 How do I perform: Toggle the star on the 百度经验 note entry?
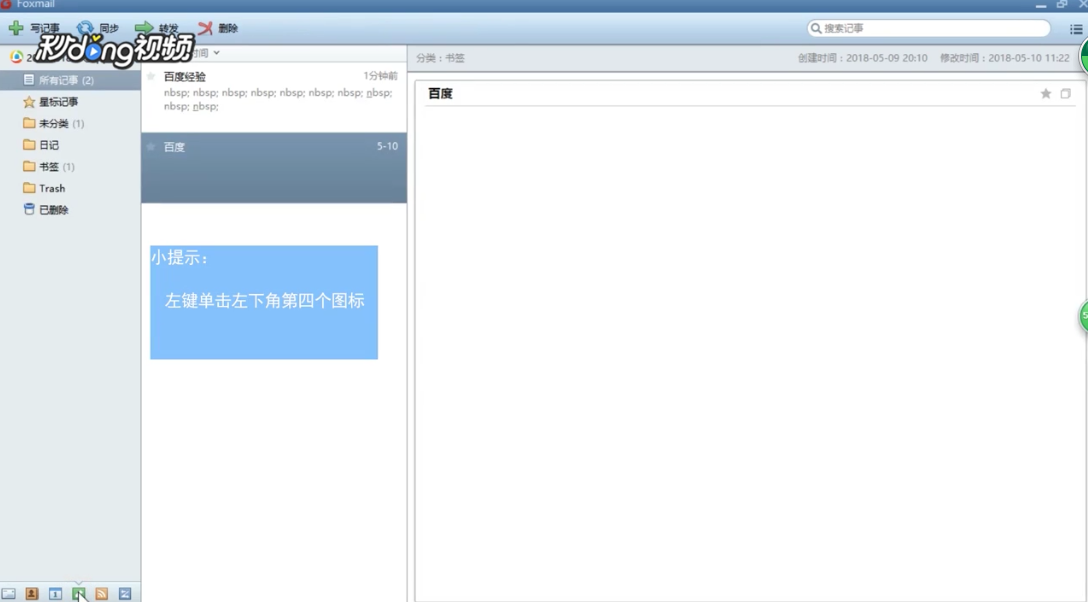pyautogui.click(x=151, y=75)
